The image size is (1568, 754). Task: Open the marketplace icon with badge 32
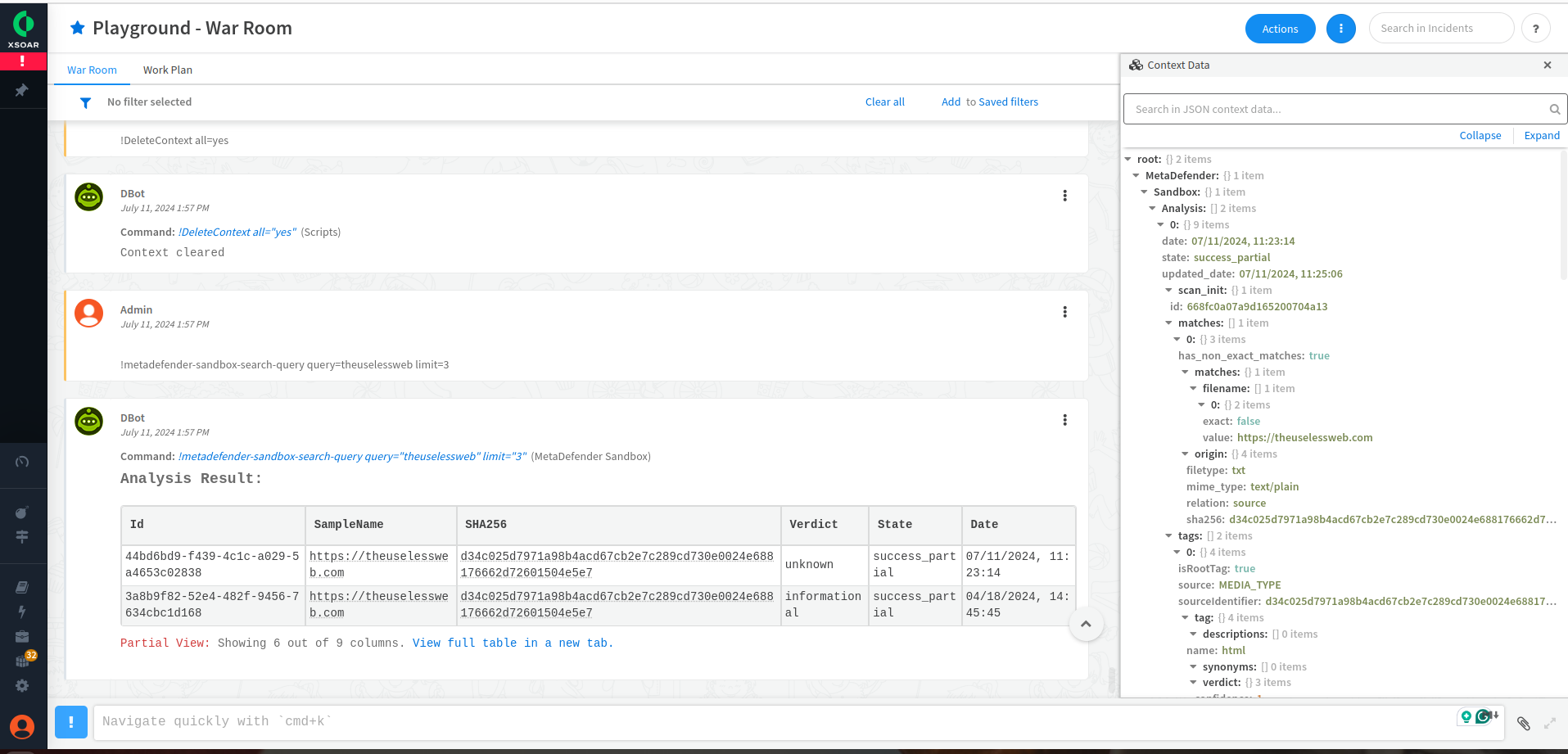(x=24, y=660)
